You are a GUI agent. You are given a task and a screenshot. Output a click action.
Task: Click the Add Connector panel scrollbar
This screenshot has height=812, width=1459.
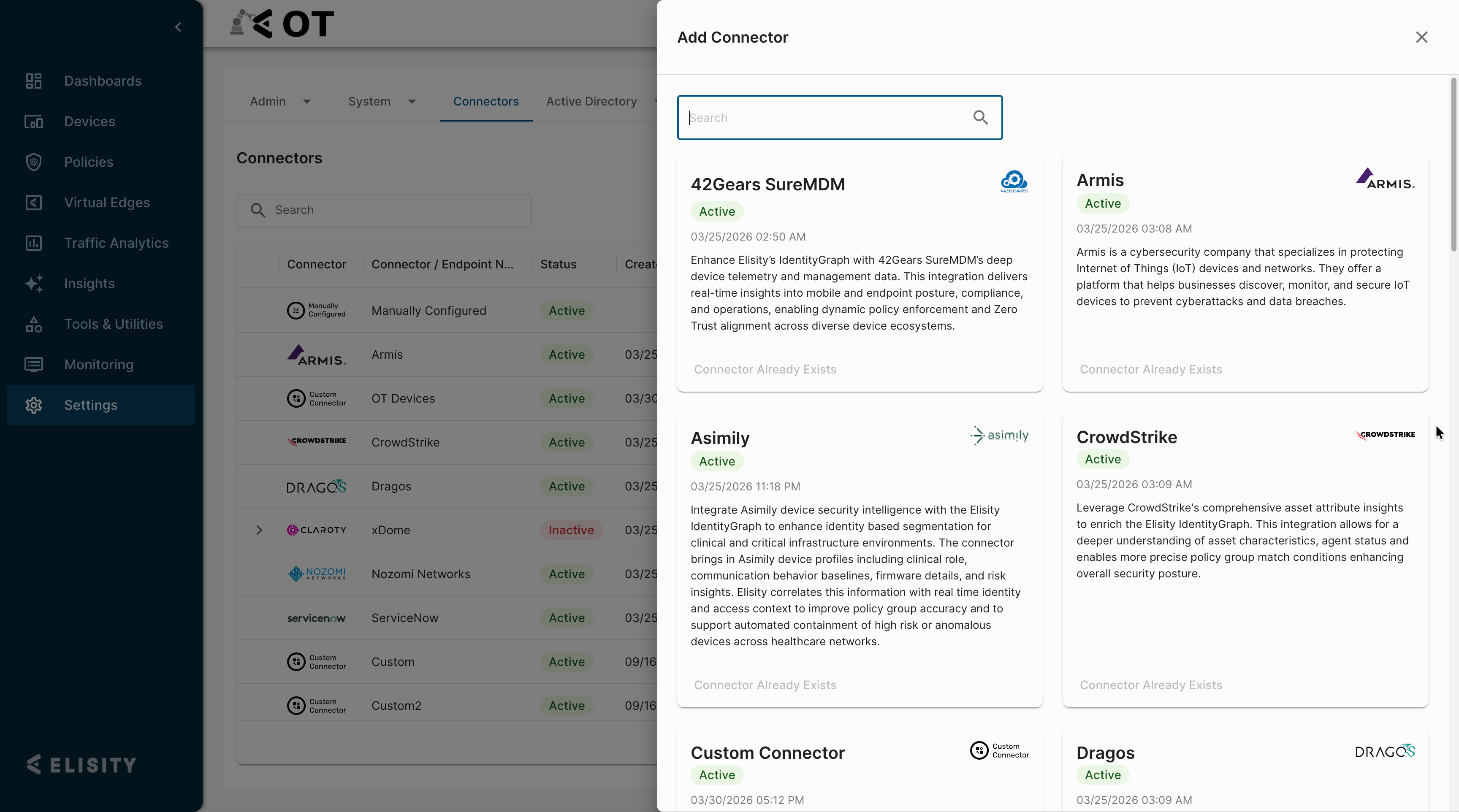click(1454, 164)
